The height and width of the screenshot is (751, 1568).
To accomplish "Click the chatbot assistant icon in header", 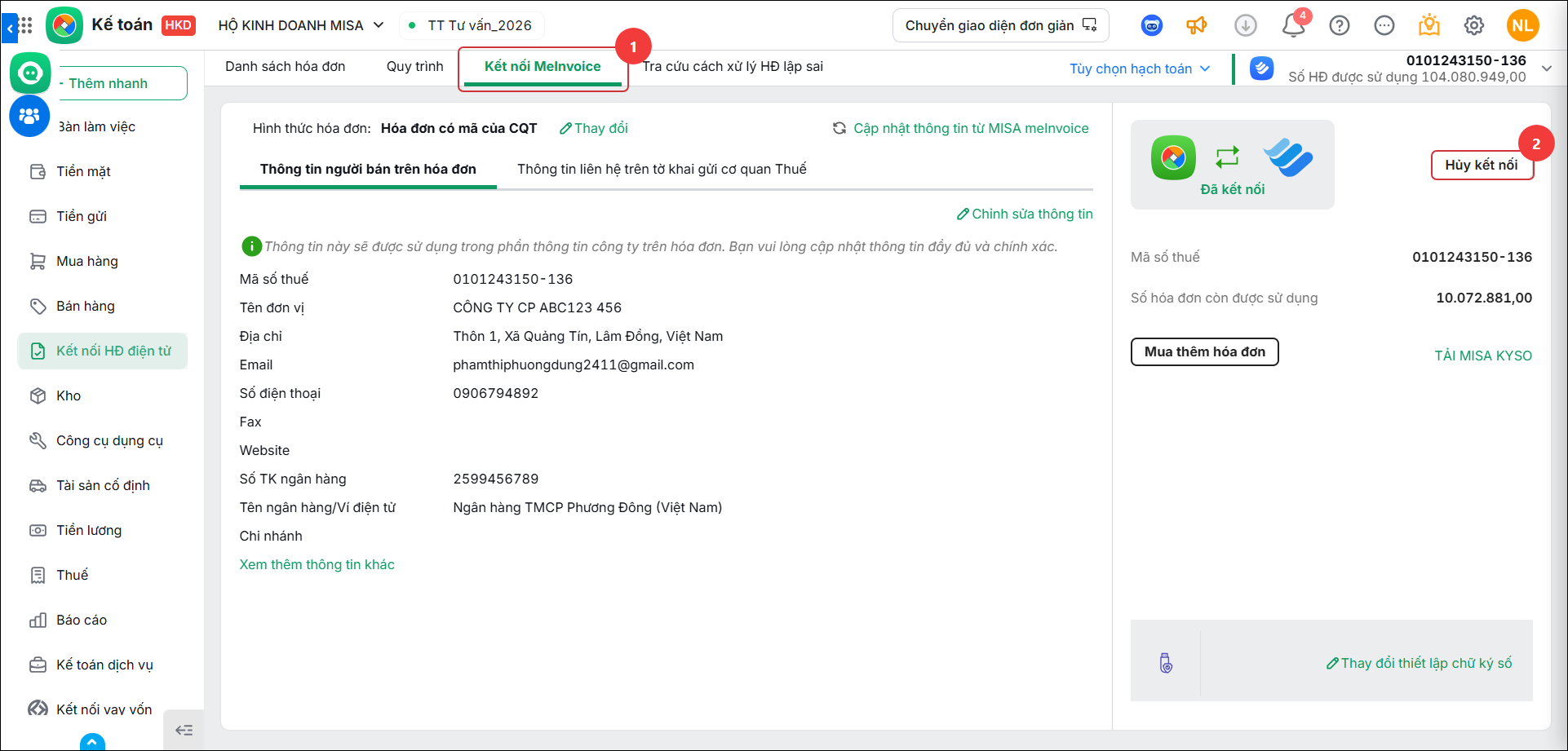I will (1152, 25).
